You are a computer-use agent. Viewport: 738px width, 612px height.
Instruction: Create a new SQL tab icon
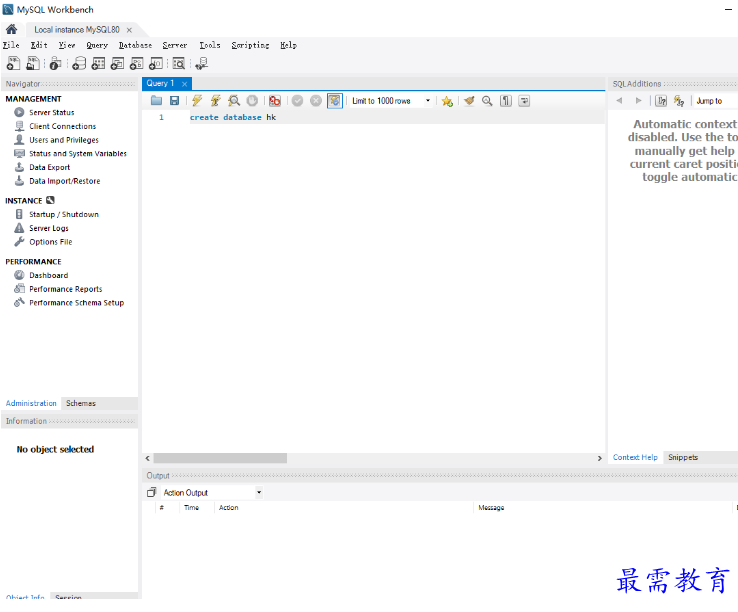click(x=13, y=63)
